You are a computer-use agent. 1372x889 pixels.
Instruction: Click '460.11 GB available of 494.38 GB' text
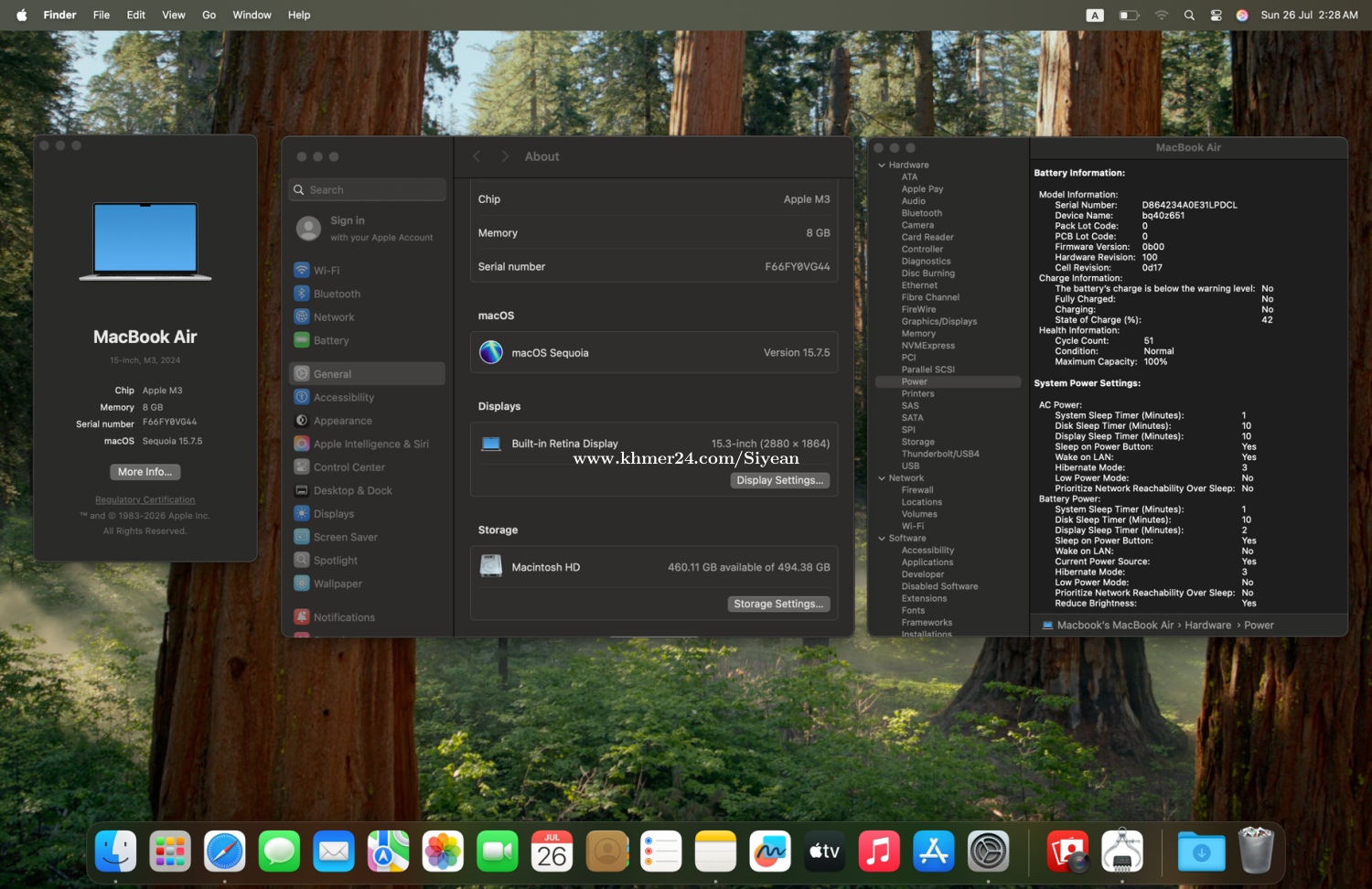tap(749, 568)
